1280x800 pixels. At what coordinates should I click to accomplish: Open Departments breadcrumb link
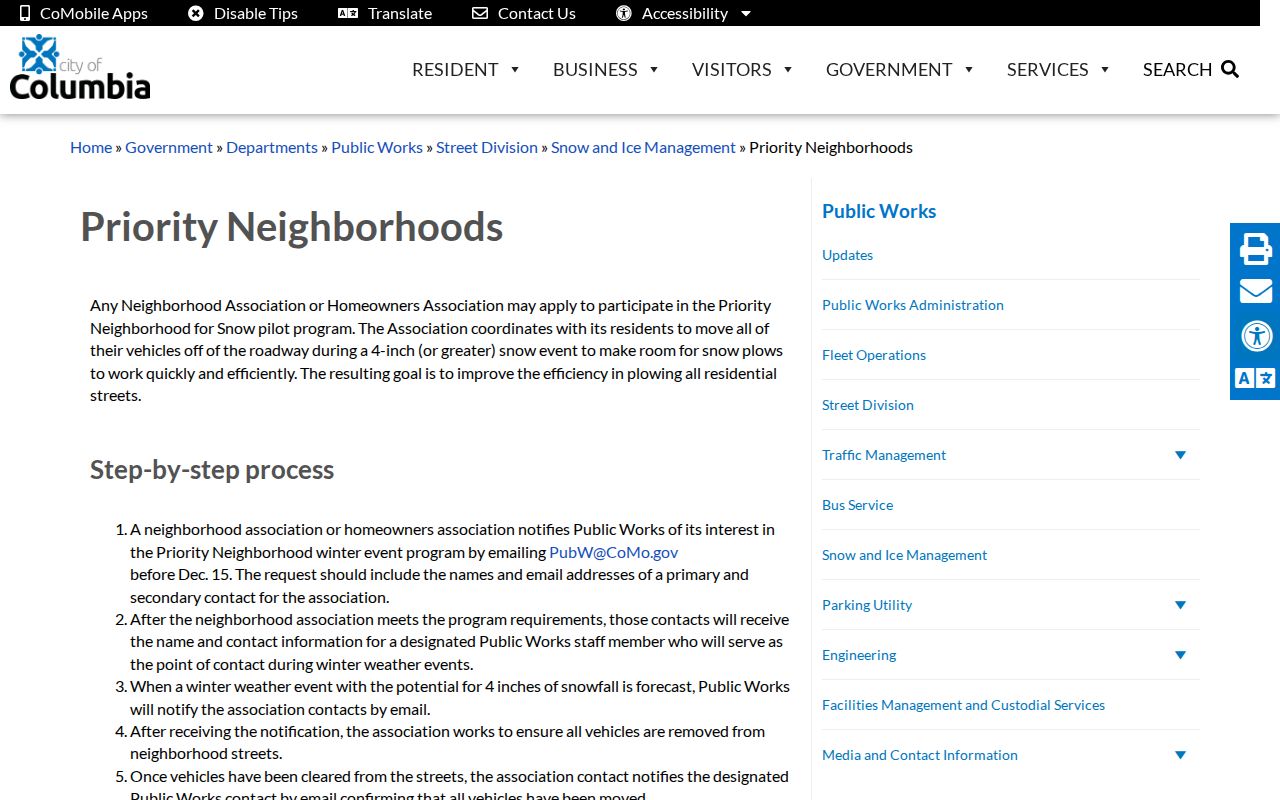coord(272,147)
